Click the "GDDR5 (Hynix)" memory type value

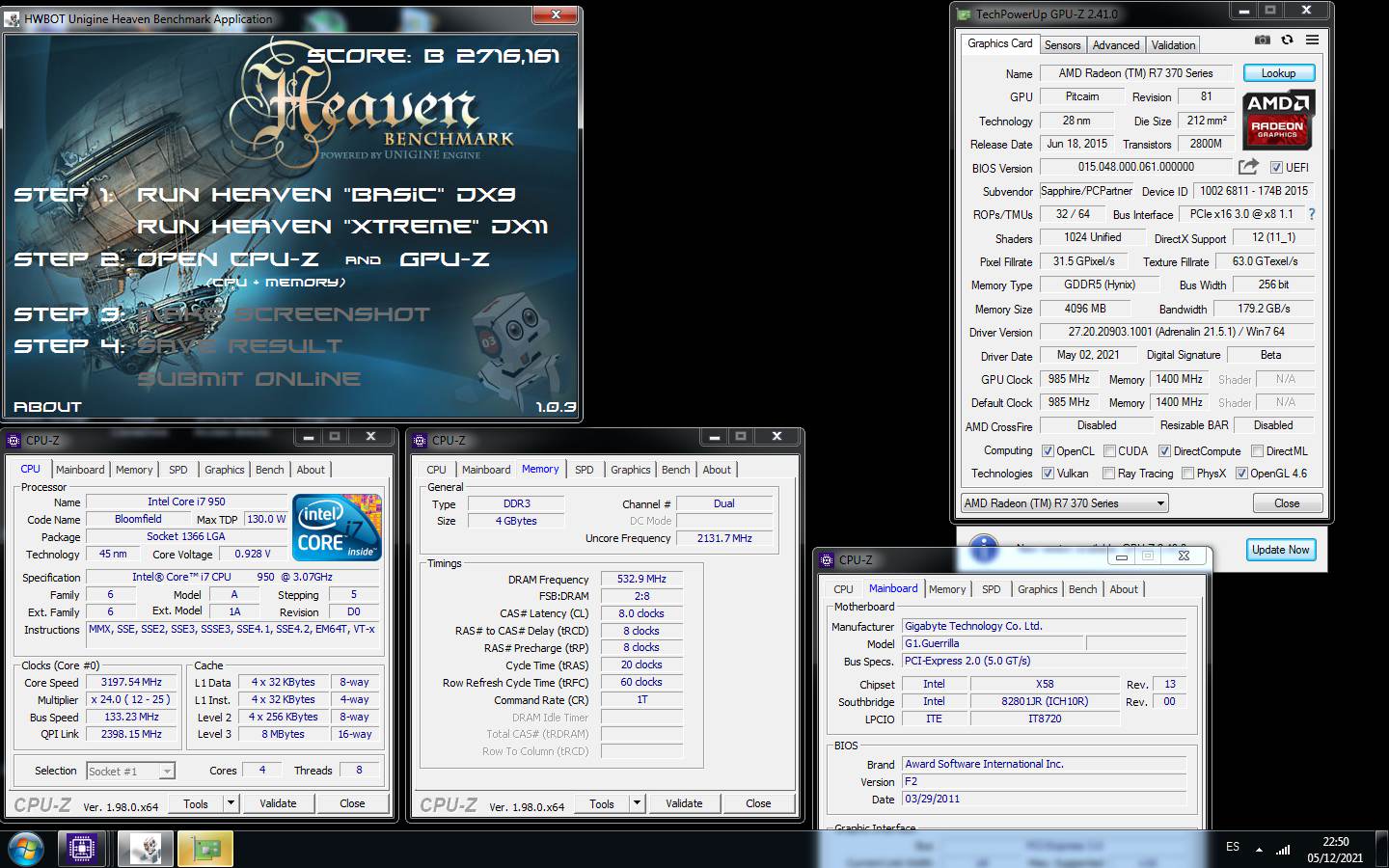(x=1100, y=285)
